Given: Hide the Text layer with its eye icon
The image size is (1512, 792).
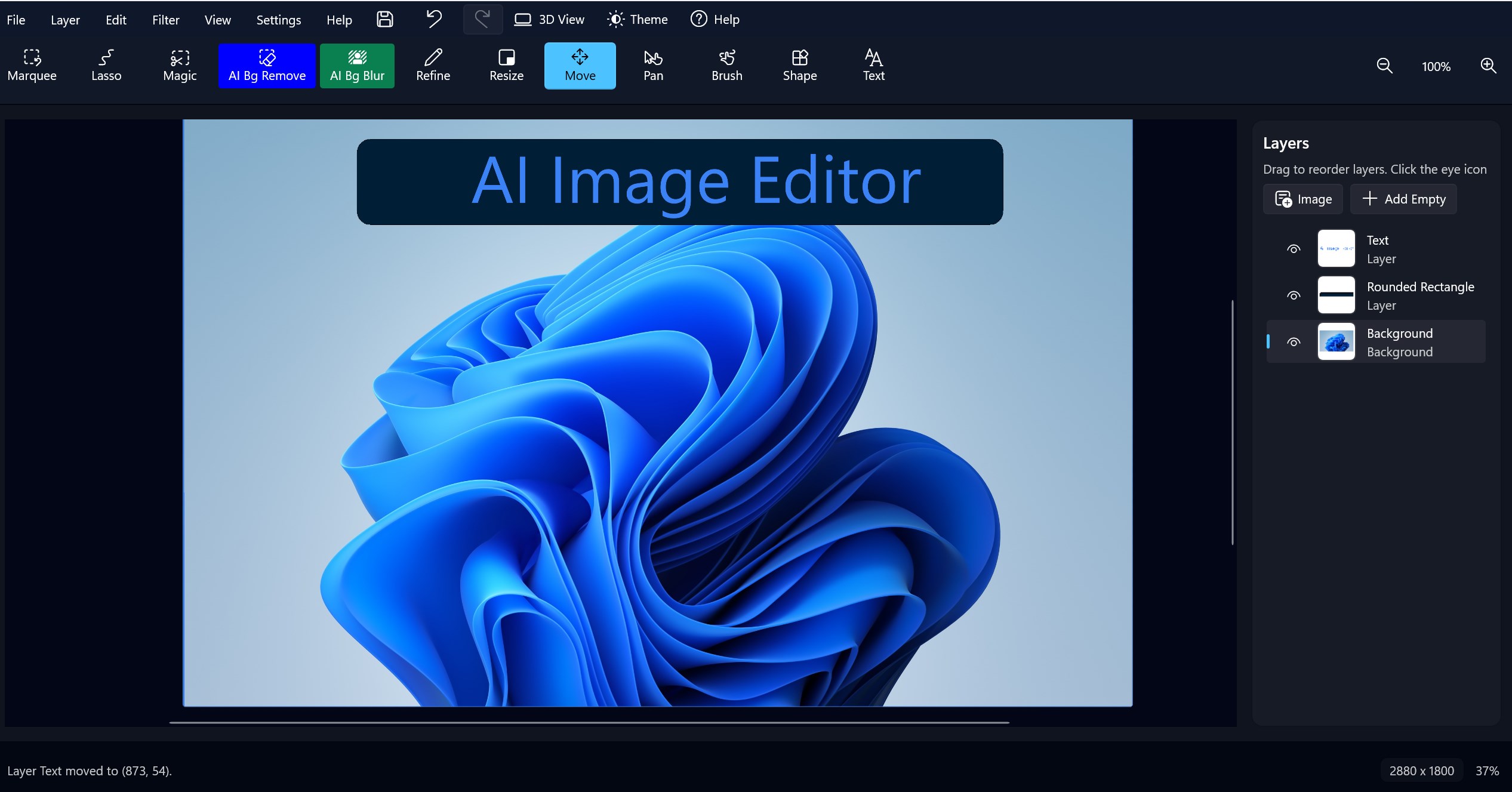Looking at the screenshot, I should 1294,249.
